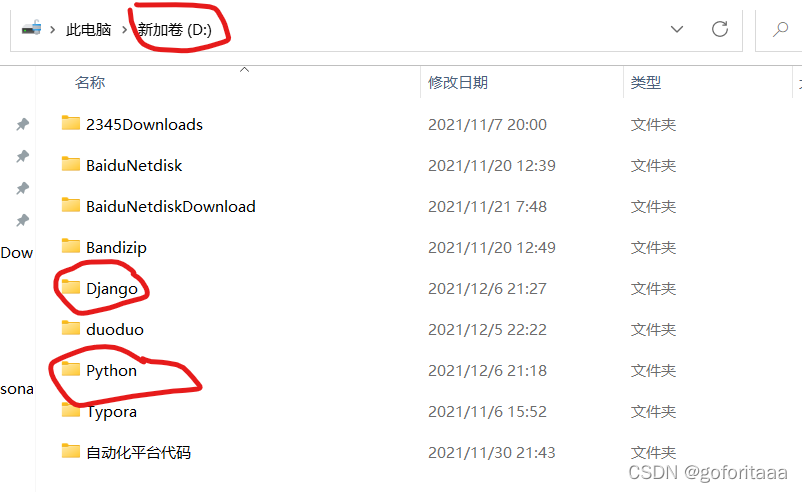The width and height of the screenshot is (802, 492).
Task: Select the 2345Downloads folder
Action: (132, 124)
